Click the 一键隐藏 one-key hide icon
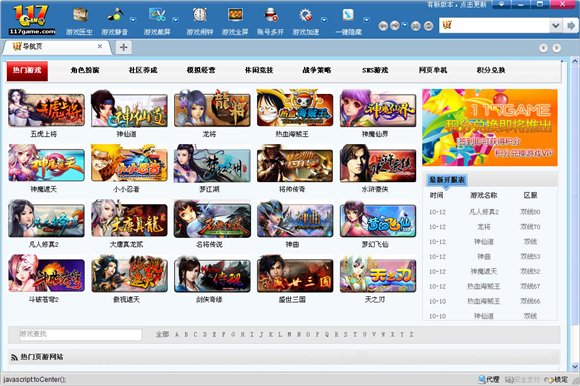Image resolution: width=580 pixels, height=386 pixels. [x=348, y=16]
